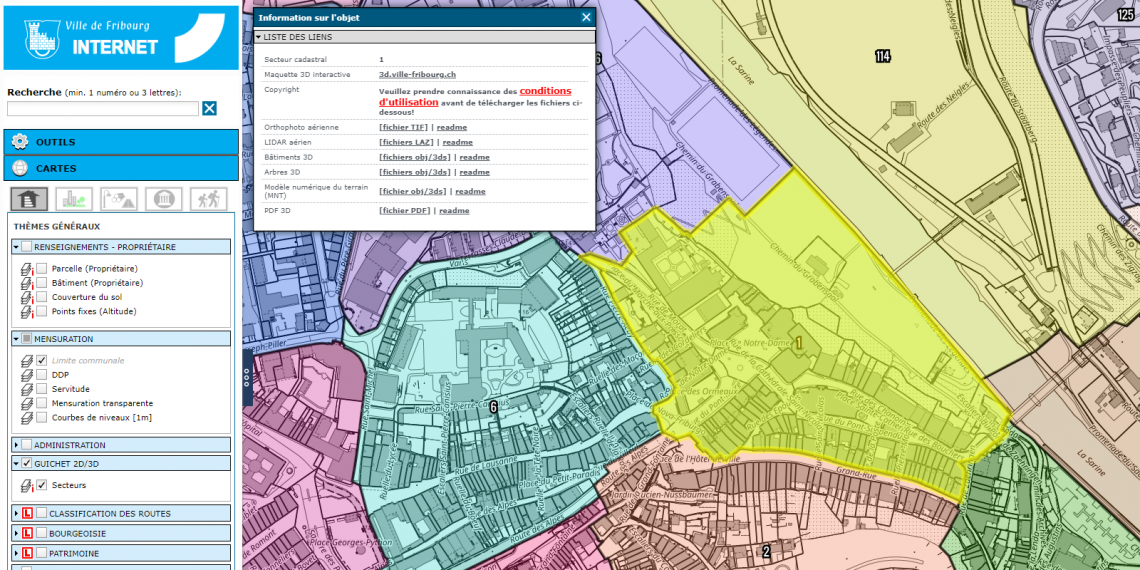The image size is (1140, 570).
Task: Uncheck the Secteurs layer checkbox
Action: [42, 485]
